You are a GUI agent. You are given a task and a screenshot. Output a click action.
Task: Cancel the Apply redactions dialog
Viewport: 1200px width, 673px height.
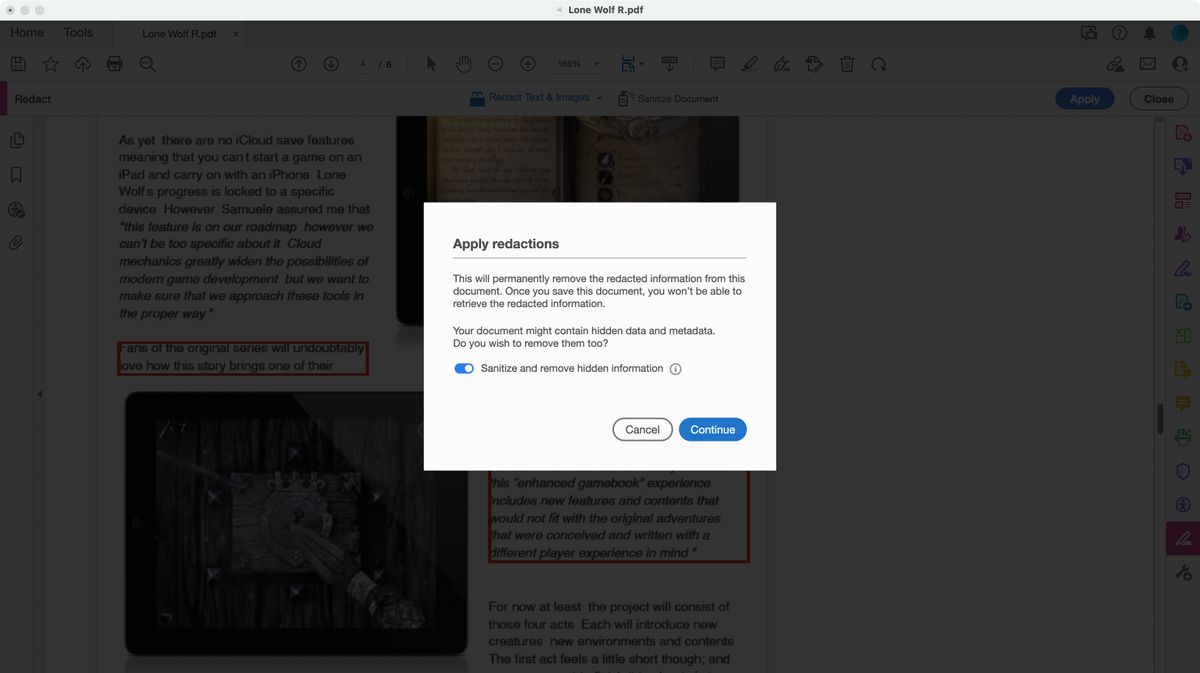click(642, 429)
